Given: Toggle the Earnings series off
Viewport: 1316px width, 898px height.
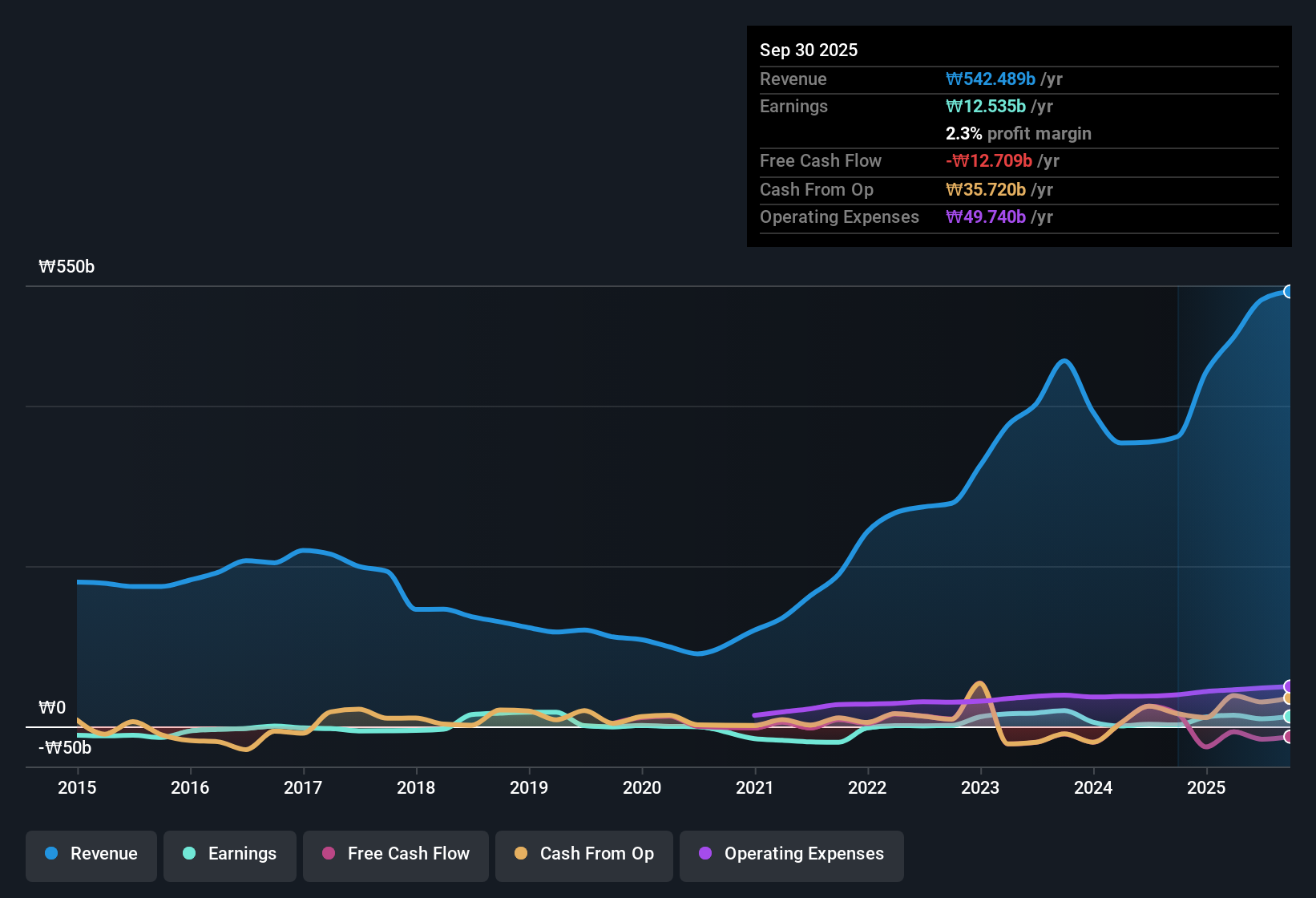Looking at the screenshot, I should coord(229,854).
